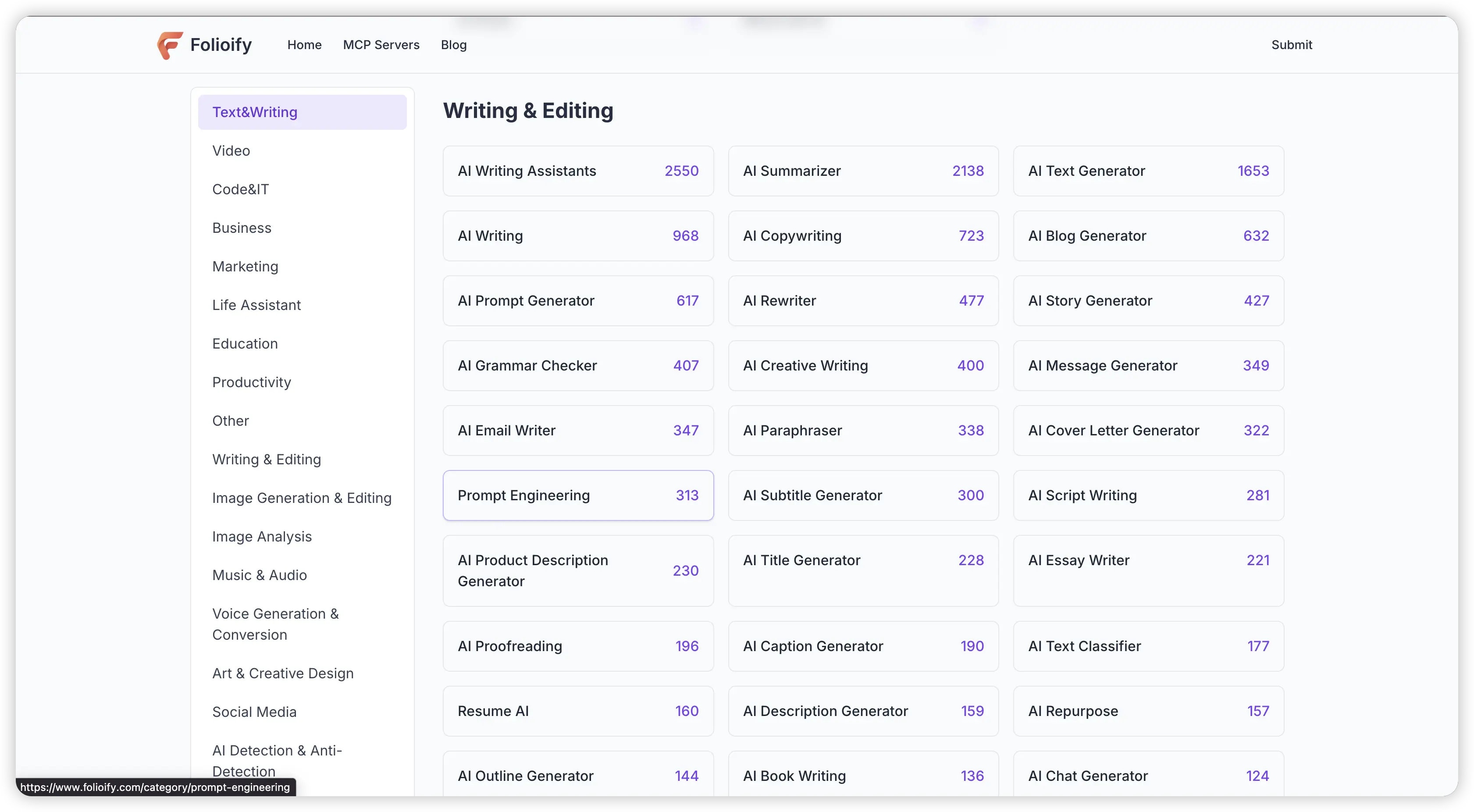
Task: Select Music & Audio in sidebar
Action: click(x=259, y=575)
